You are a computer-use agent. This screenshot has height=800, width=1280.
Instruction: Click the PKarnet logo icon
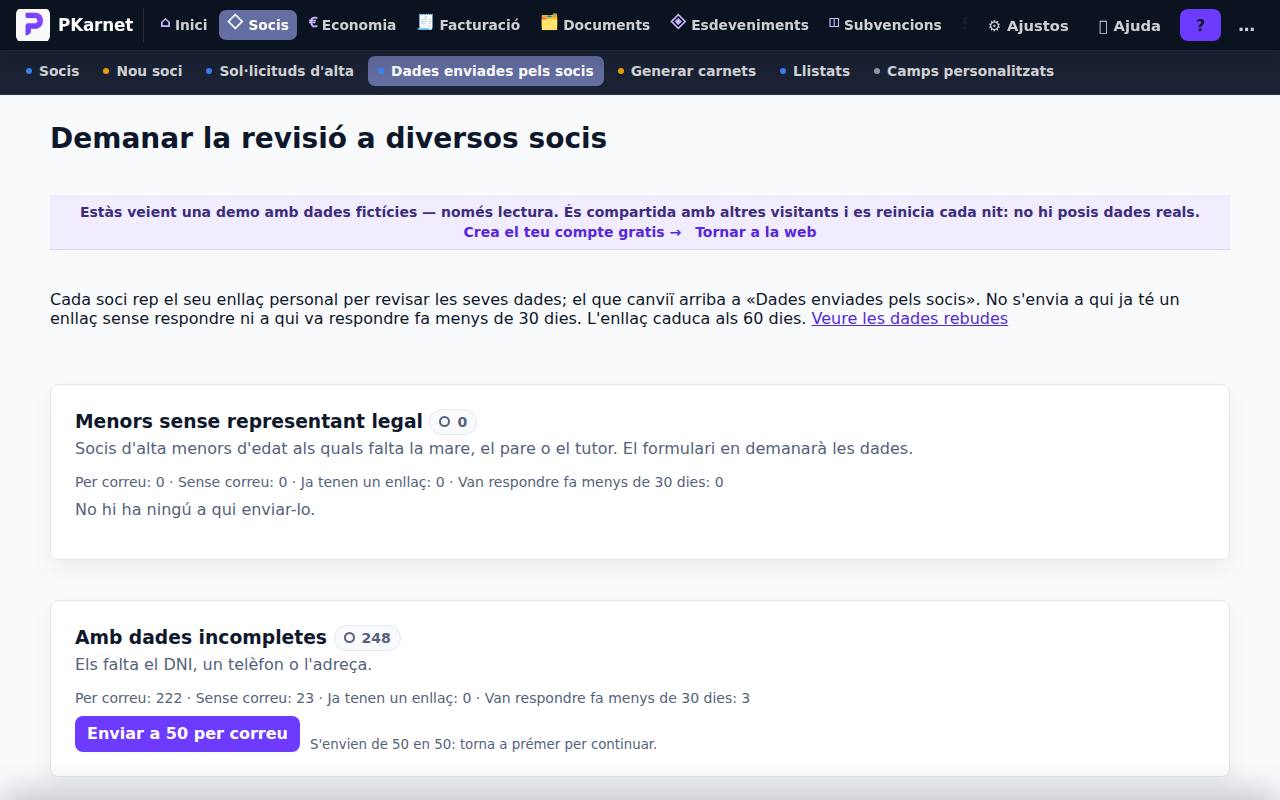(33, 25)
